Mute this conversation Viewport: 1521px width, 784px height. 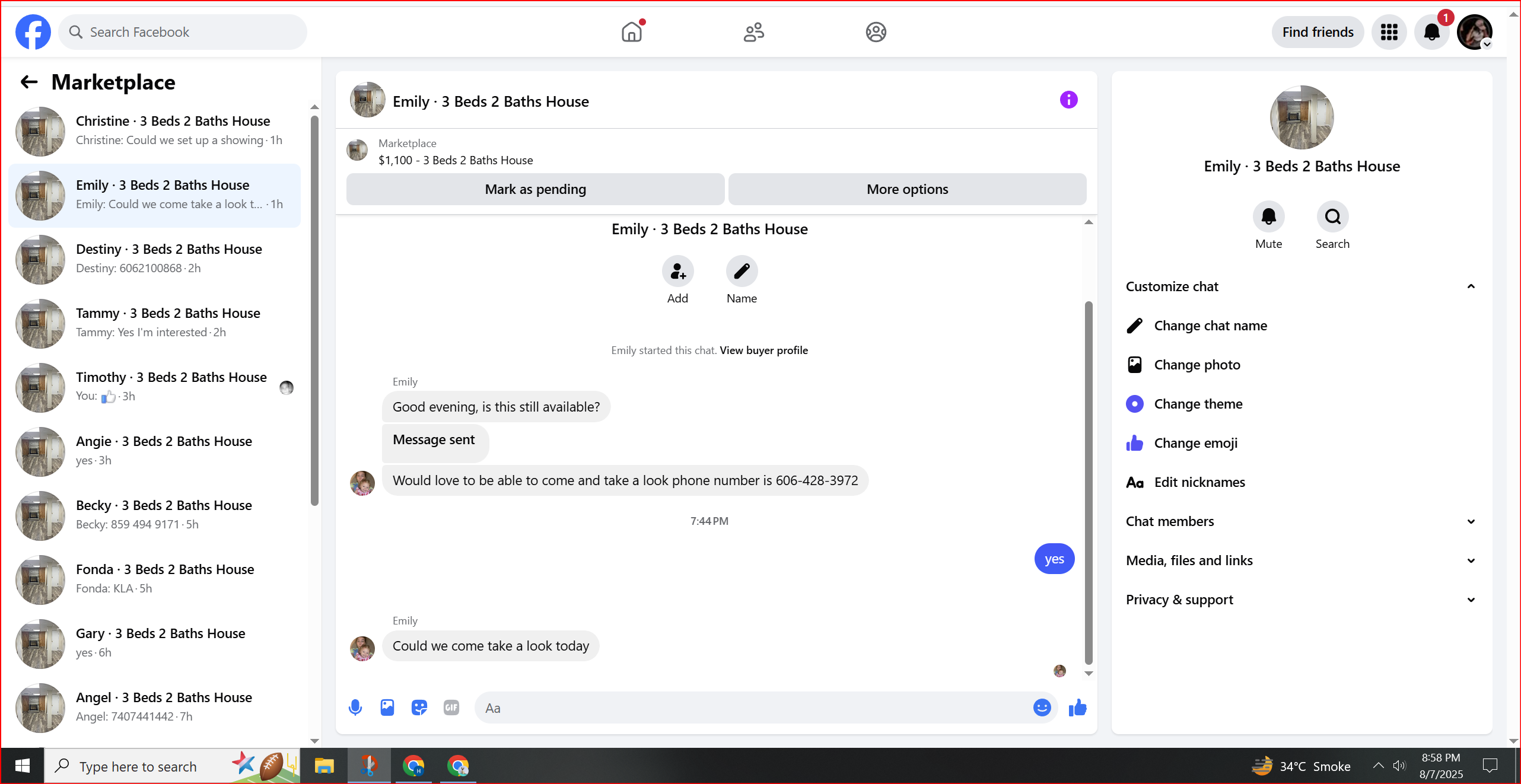pyautogui.click(x=1268, y=217)
